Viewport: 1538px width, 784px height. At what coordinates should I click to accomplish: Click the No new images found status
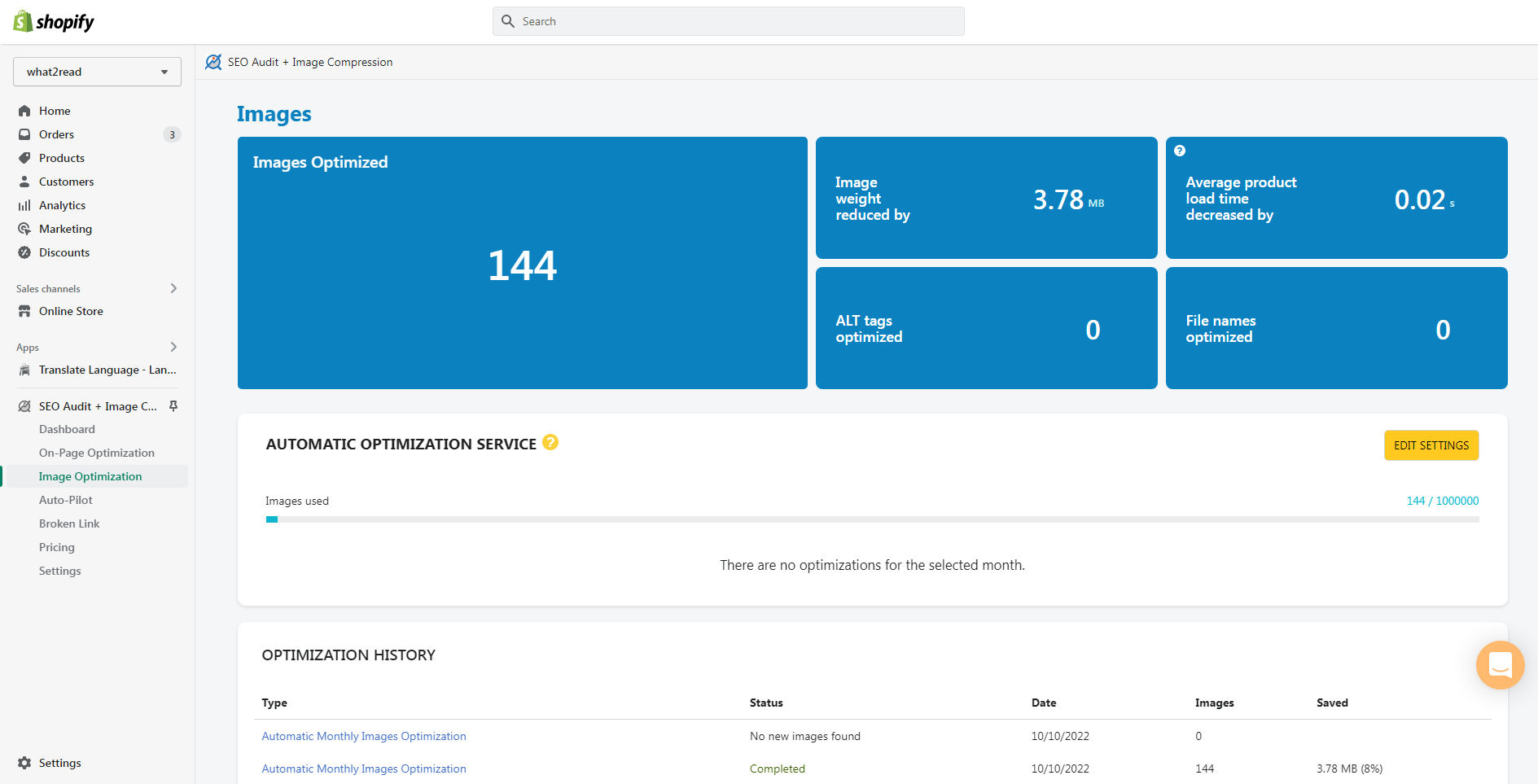point(805,736)
